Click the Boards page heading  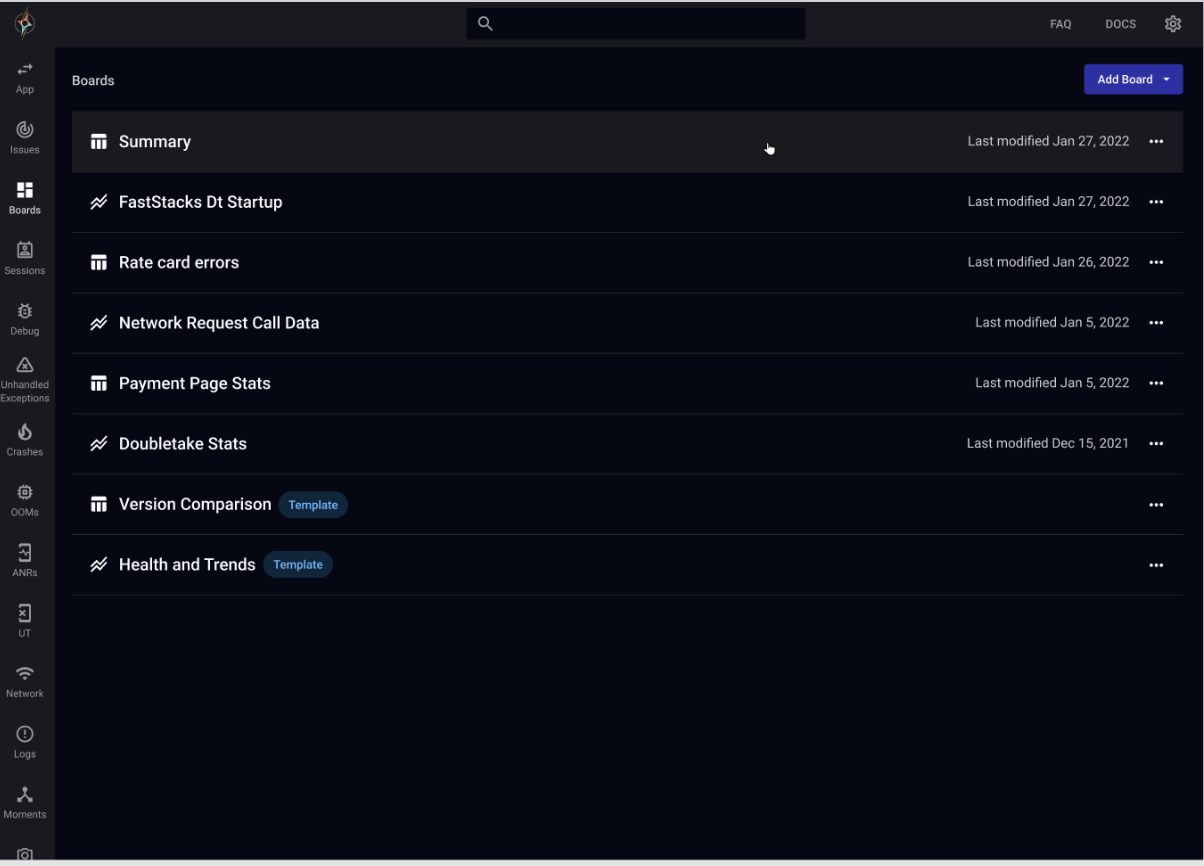click(x=93, y=80)
